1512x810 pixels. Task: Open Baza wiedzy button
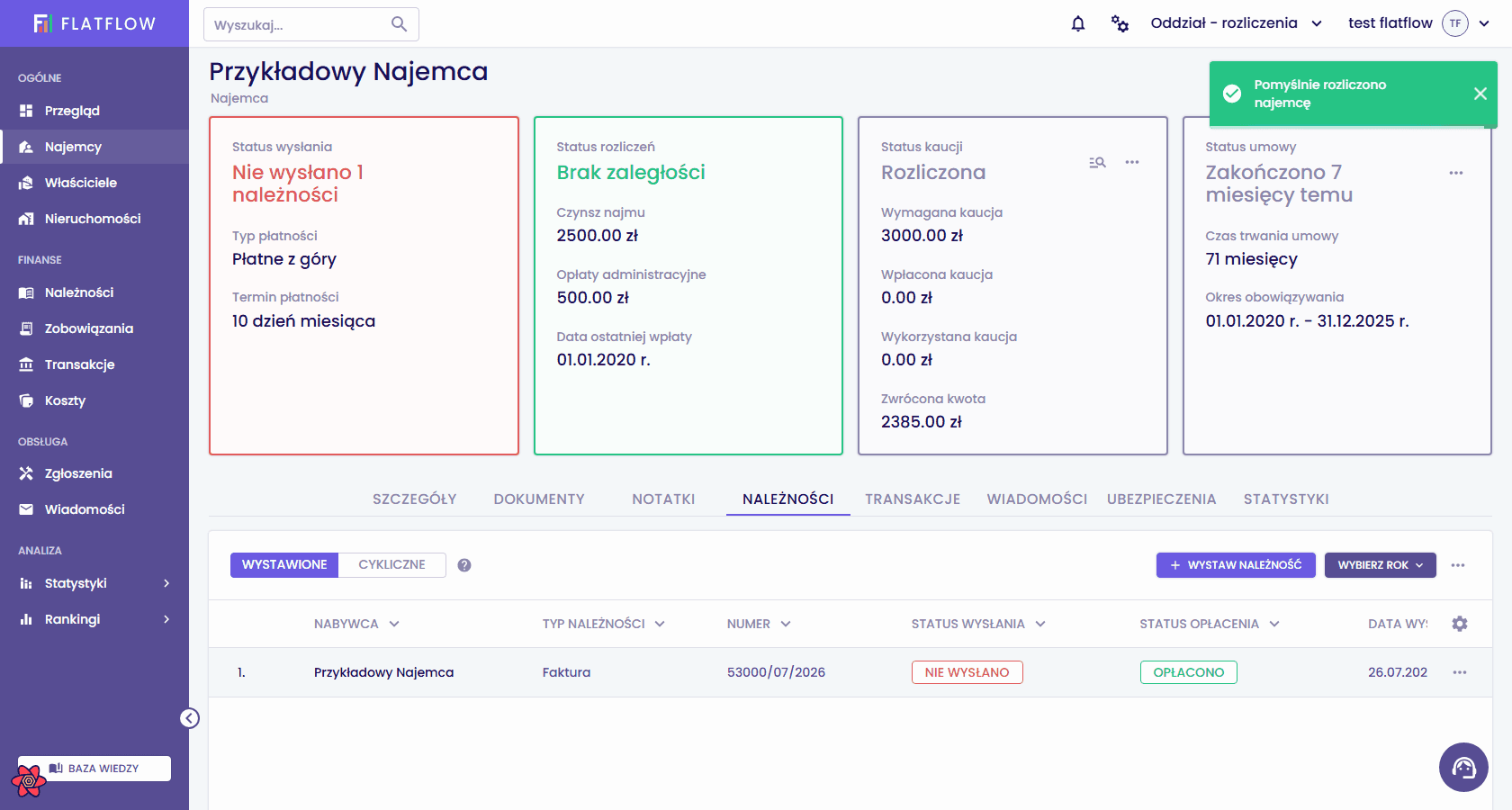(94, 769)
